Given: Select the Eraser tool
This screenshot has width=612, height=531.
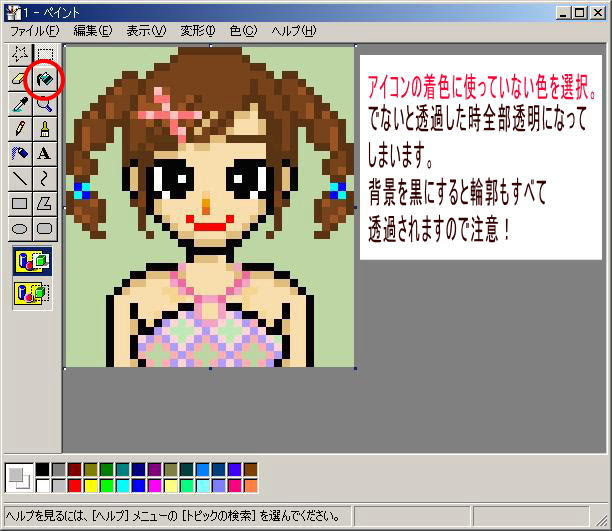Looking at the screenshot, I should click(x=20, y=79).
